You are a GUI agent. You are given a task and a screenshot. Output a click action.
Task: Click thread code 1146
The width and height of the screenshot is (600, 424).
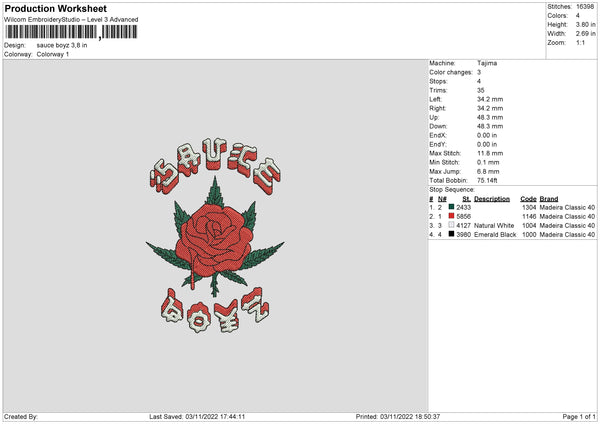(529, 217)
